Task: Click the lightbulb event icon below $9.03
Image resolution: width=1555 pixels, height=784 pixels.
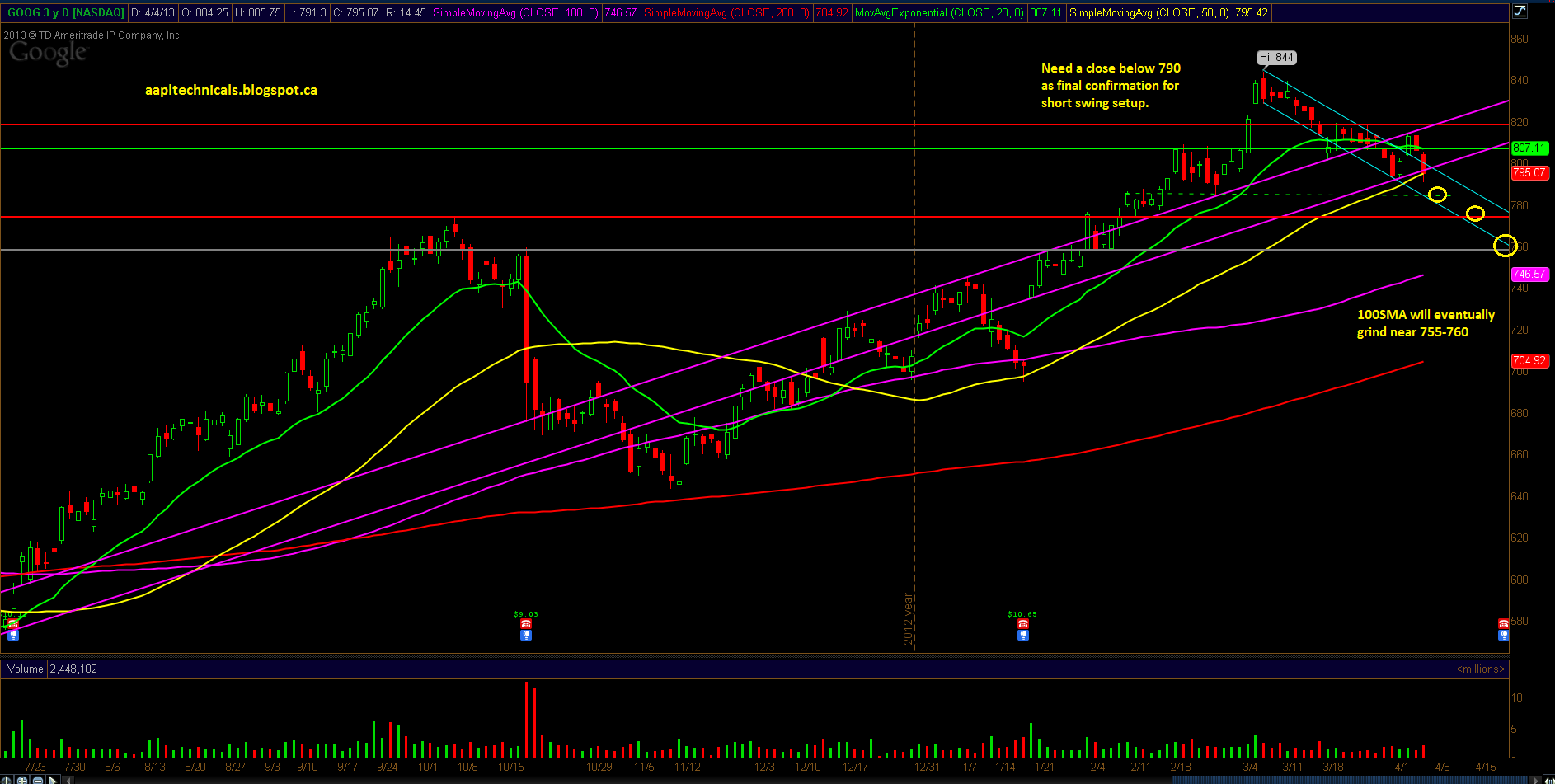Action: pyautogui.click(x=526, y=635)
